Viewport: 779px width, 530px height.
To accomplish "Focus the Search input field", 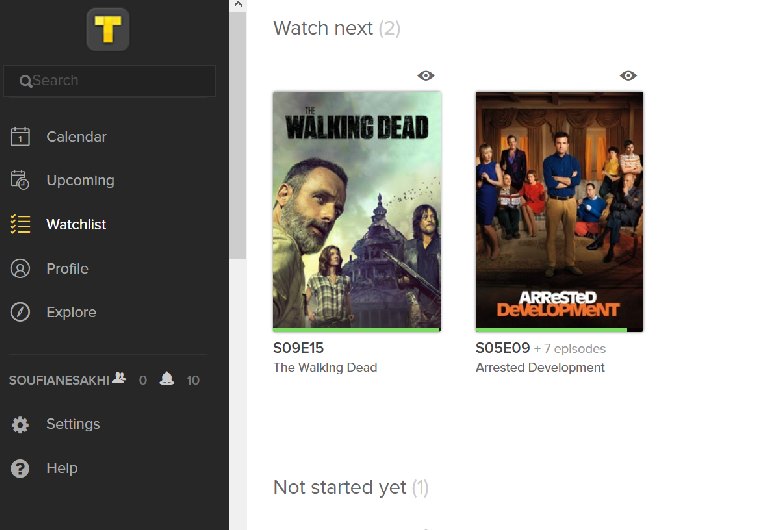I will point(109,80).
